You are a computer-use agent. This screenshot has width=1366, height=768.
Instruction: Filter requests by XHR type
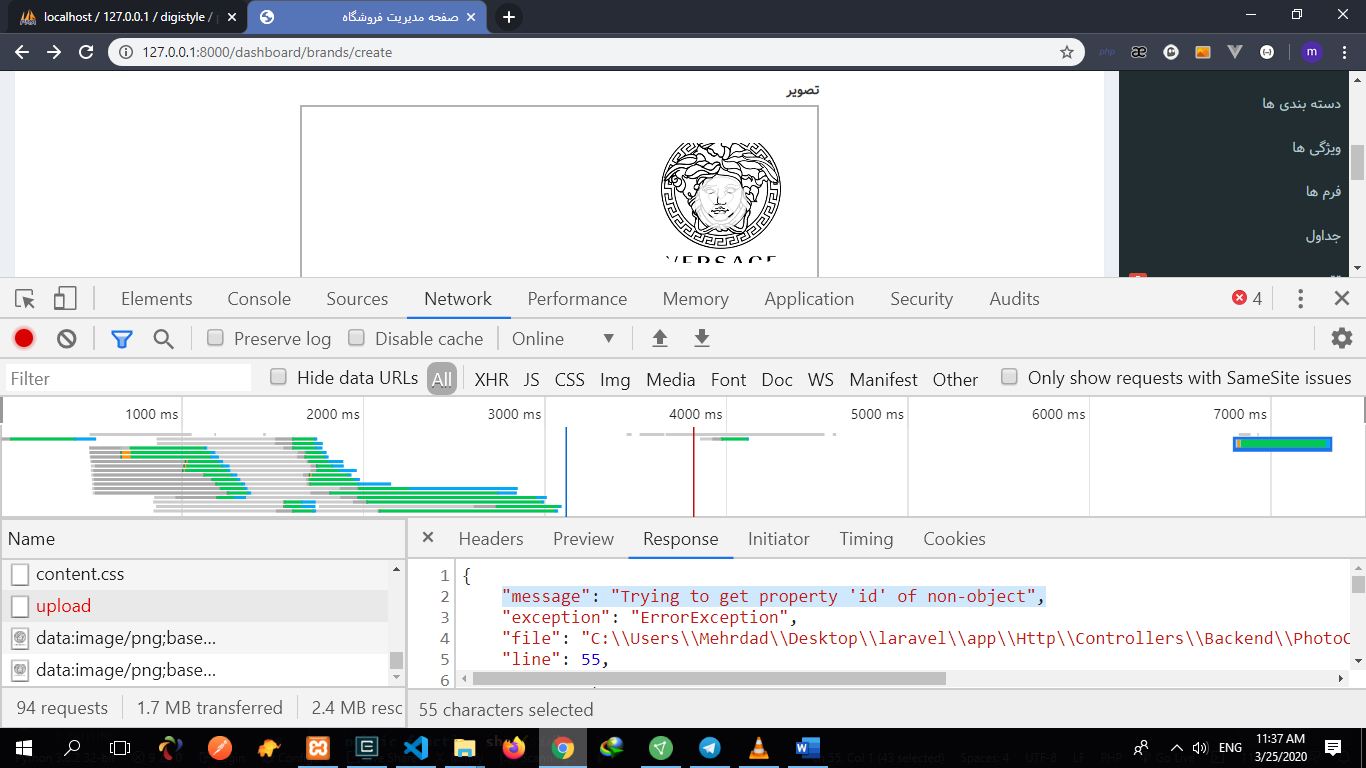(491, 379)
